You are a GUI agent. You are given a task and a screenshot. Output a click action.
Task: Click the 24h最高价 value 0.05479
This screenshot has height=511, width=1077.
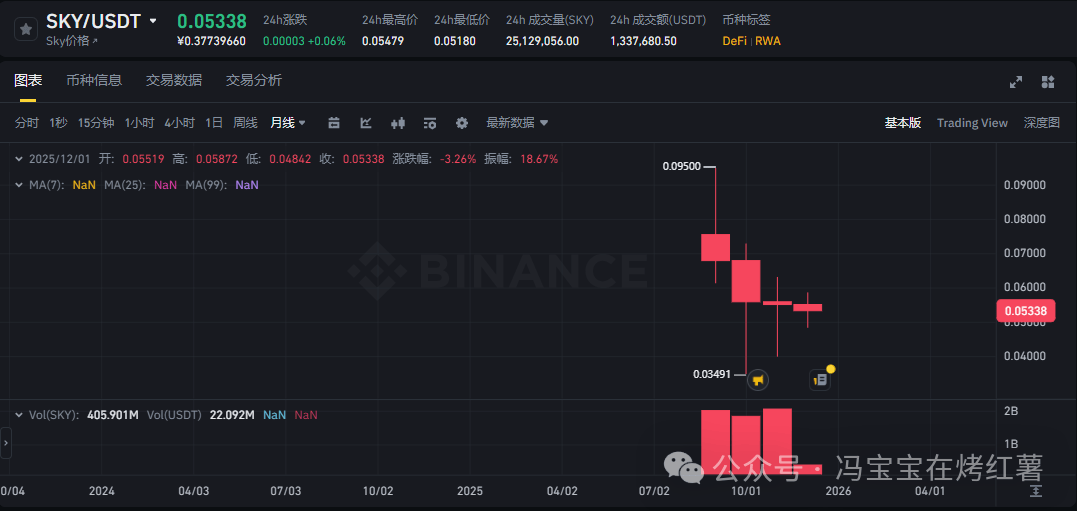[x=383, y=41]
